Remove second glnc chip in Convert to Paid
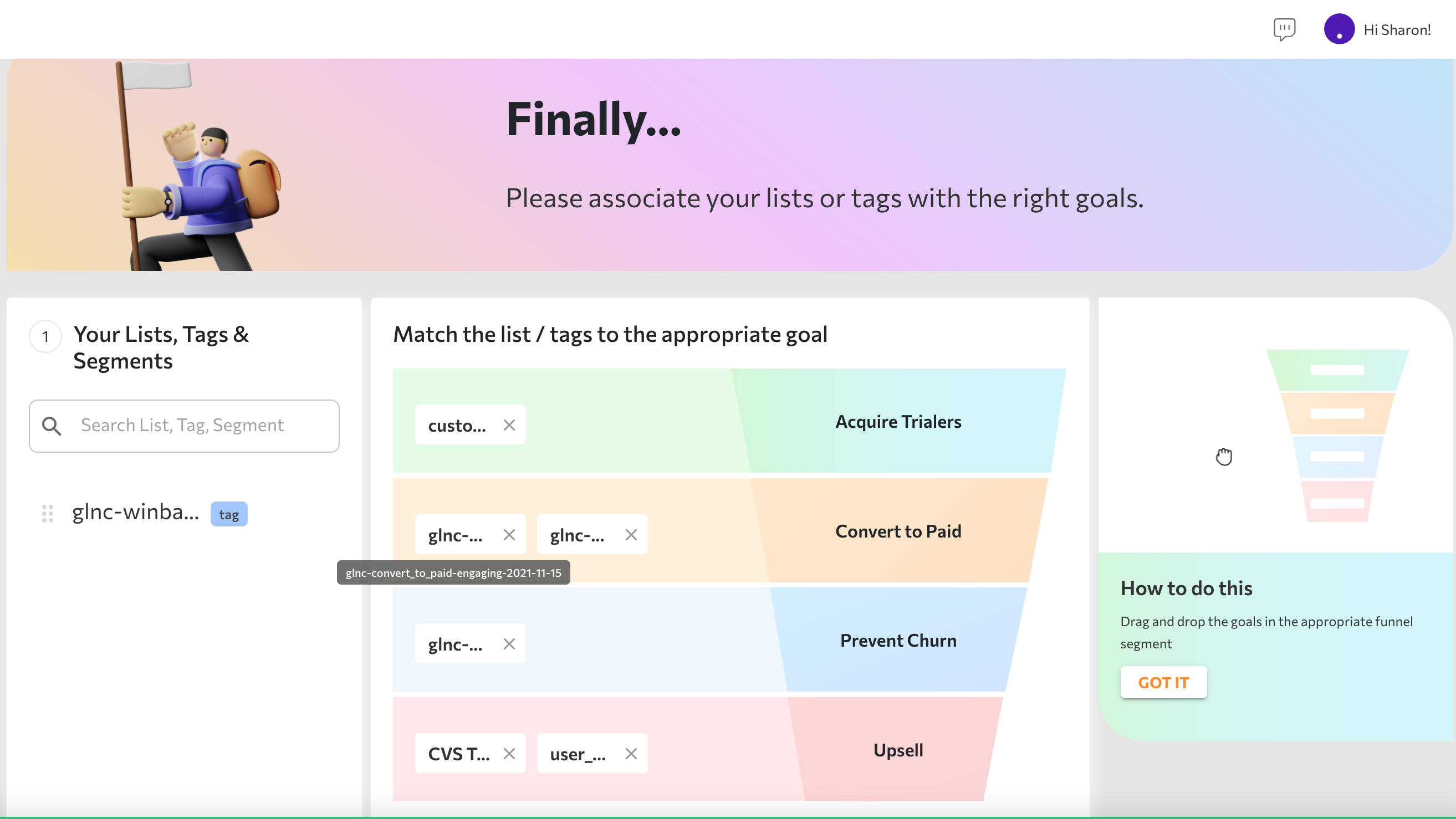The width and height of the screenshot is (1456, 819). (631, 534)
